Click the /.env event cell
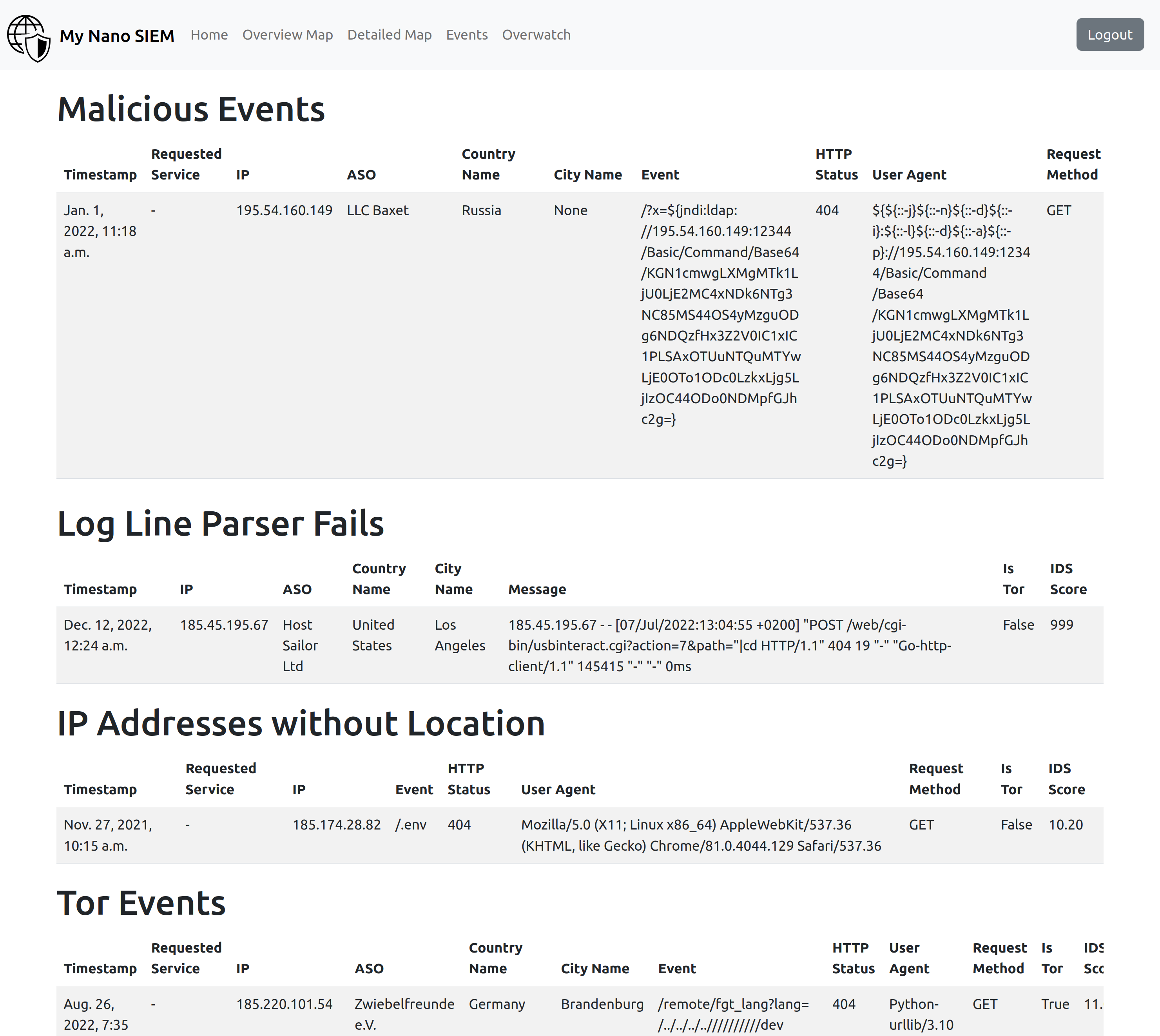This screenshot has height=1036, width=1160. tap(410, 825)
